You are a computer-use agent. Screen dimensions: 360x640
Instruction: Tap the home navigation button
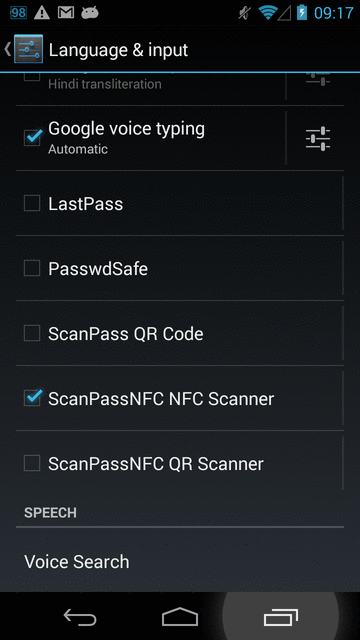(180, 617)
